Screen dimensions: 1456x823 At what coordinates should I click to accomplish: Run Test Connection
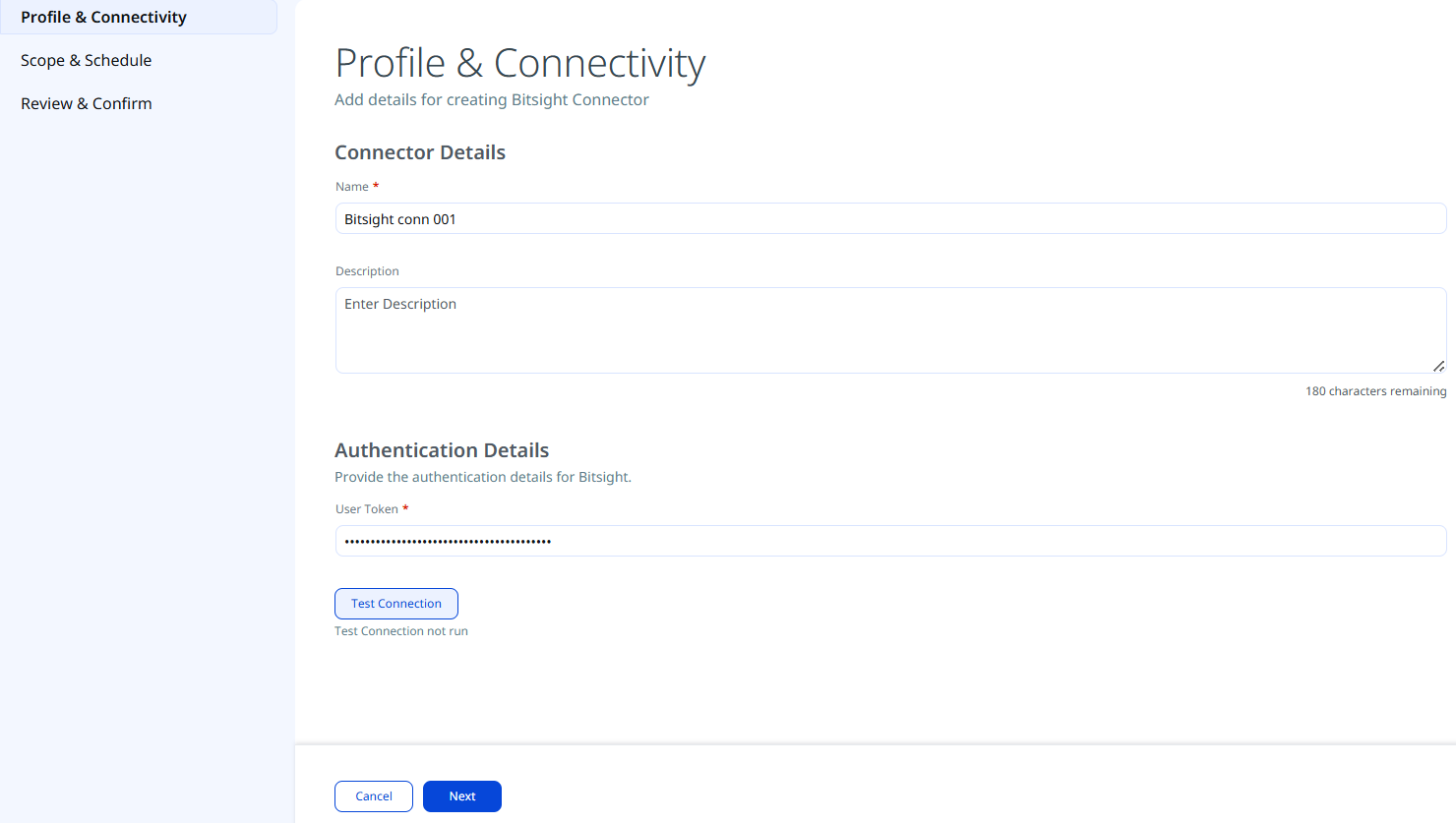coord(396,604)
